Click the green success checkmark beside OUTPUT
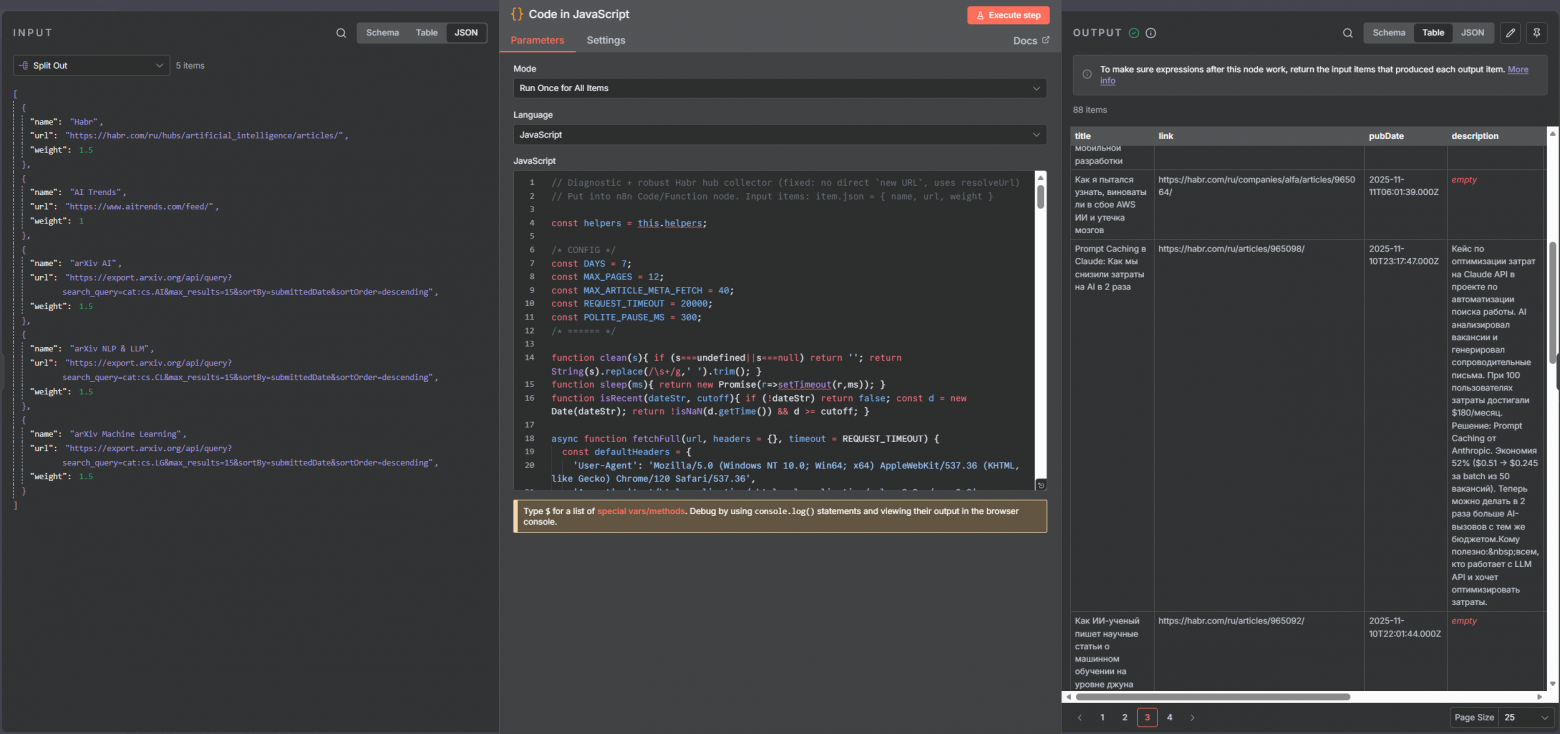 [1134, 33]
